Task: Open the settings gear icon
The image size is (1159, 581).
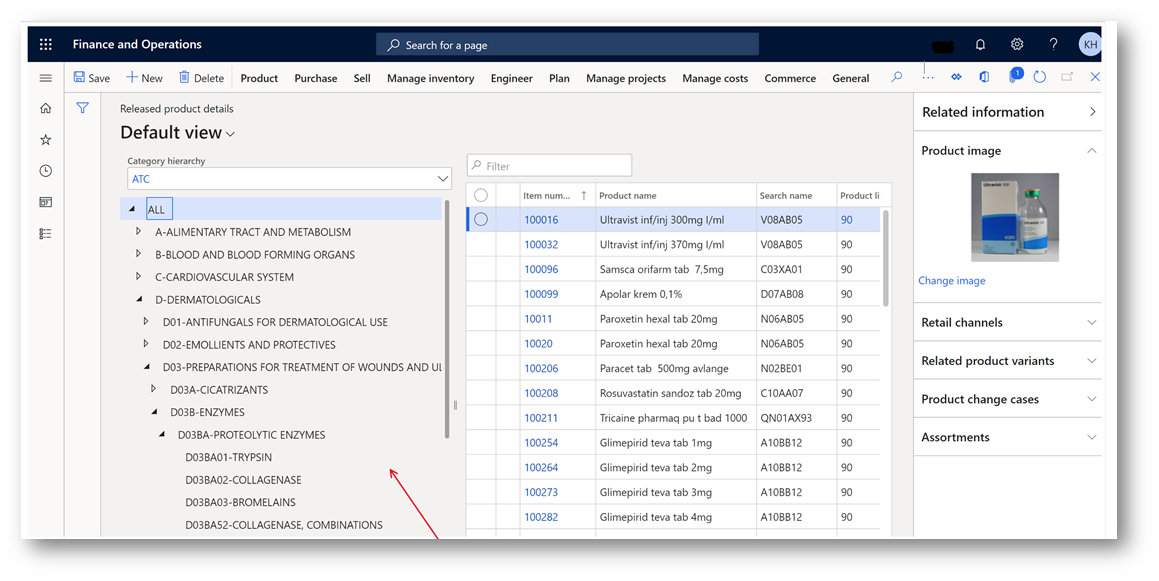Action: pyautogui.click(x=1017, y=45)
